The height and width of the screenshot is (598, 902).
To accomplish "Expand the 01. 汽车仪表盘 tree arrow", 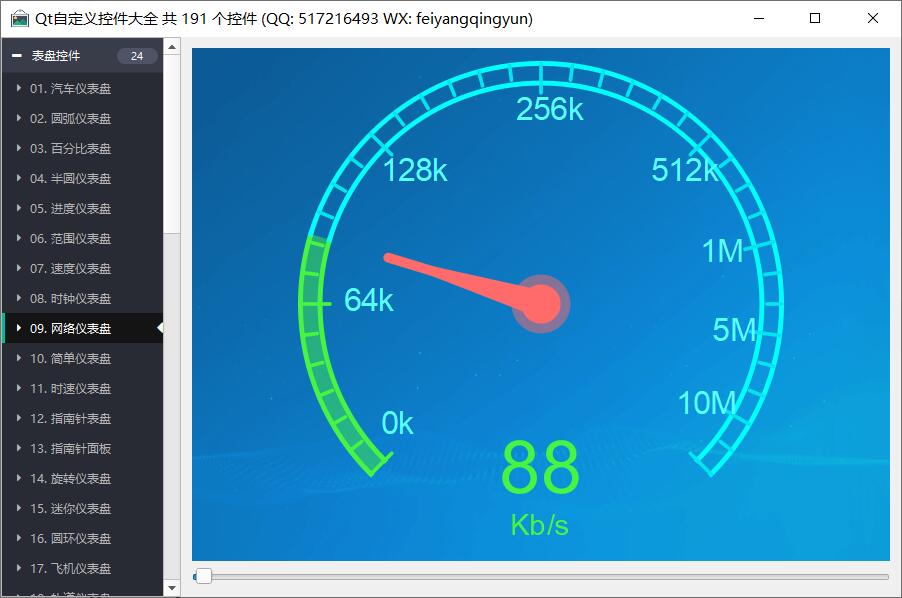I will 19,88.
